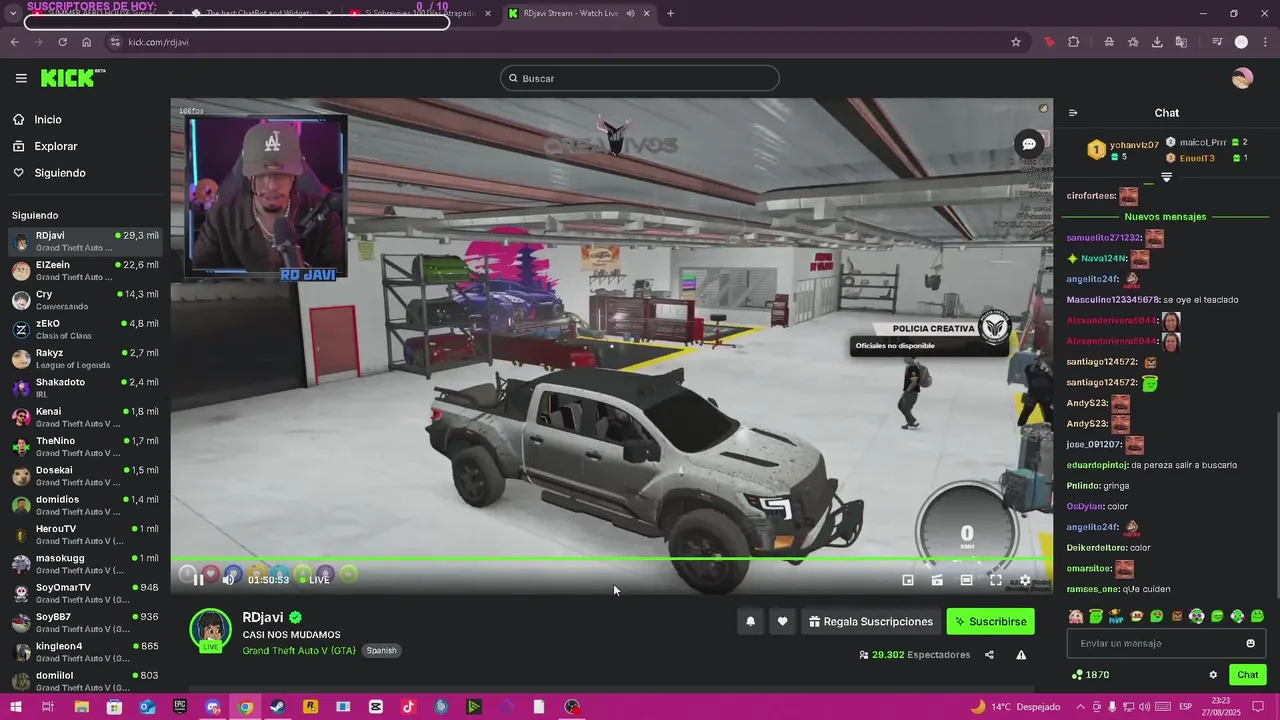Reload the page
1280x720 pixels.
[62, 42]
